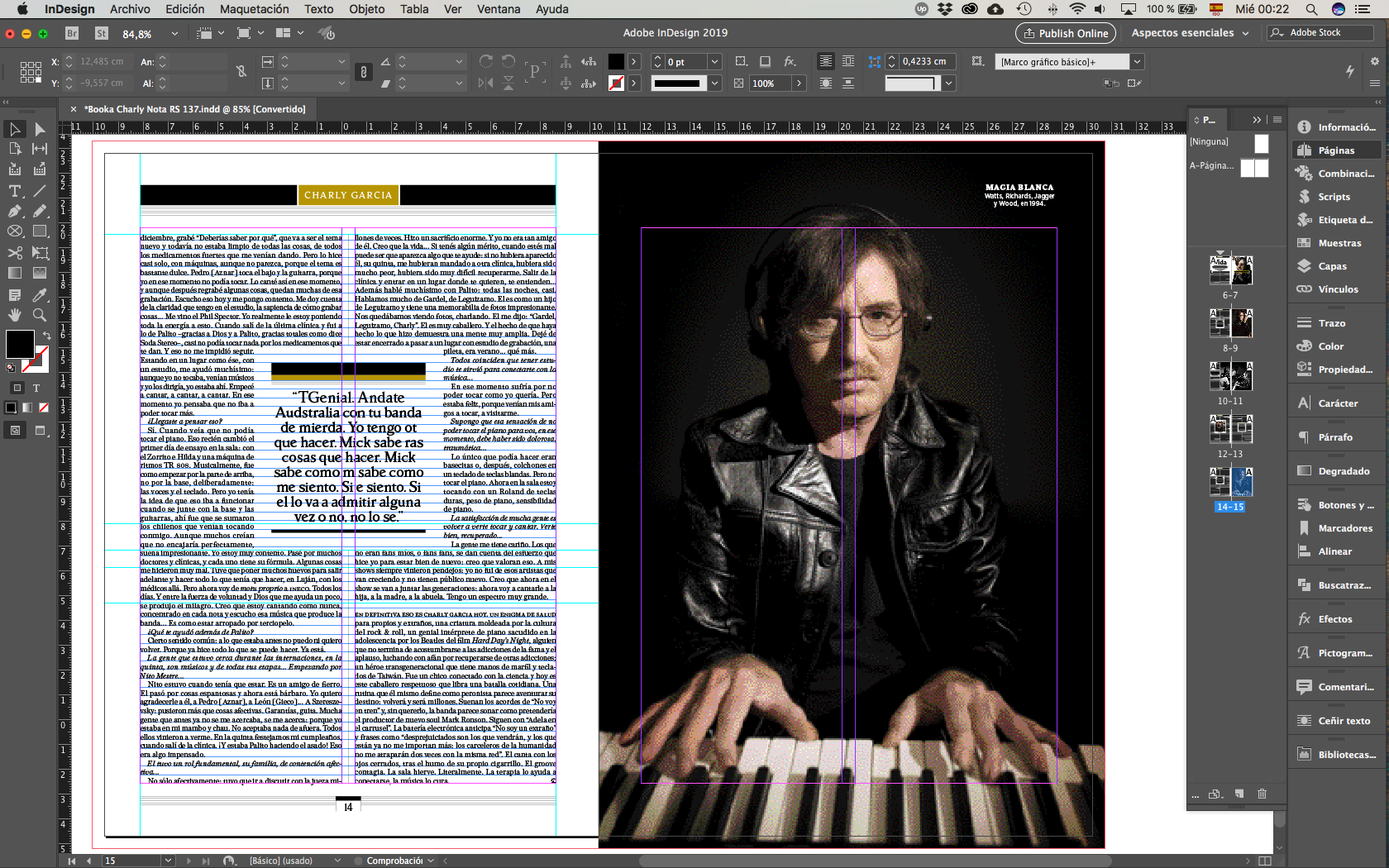Select the Booka Charly Nota RS 137.indd tab
The height and width of the screenshot is (868, 1389).
coord(195,109)
